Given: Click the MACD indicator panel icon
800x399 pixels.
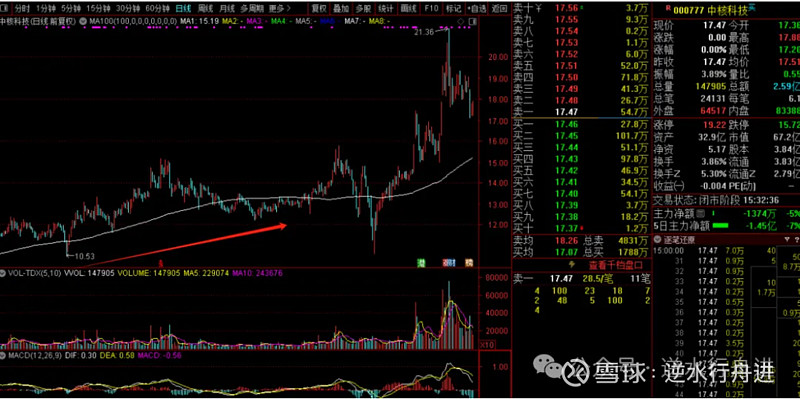Looking at the screenshot, I should click(3, 355).
